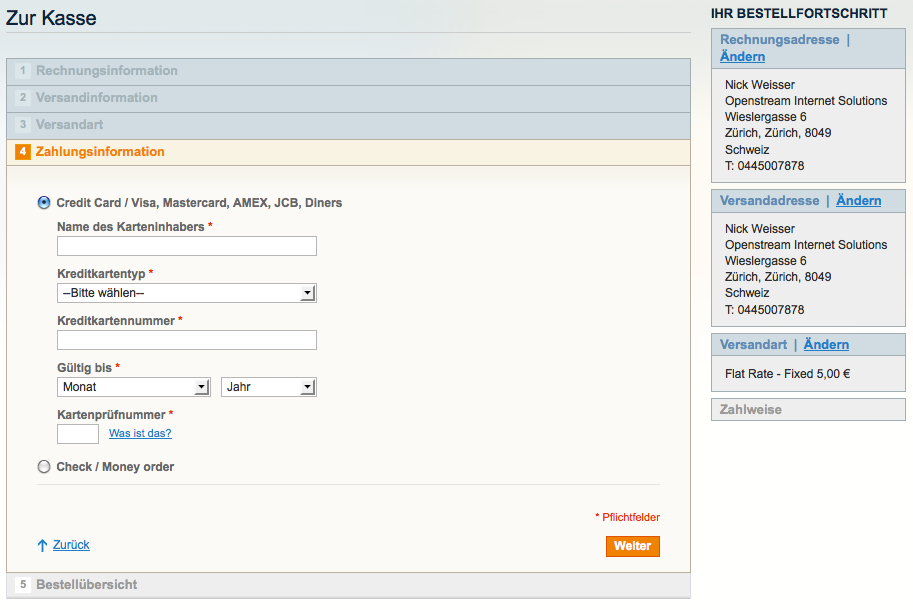Select the Credit Card payment radio button

pos(44,202)
